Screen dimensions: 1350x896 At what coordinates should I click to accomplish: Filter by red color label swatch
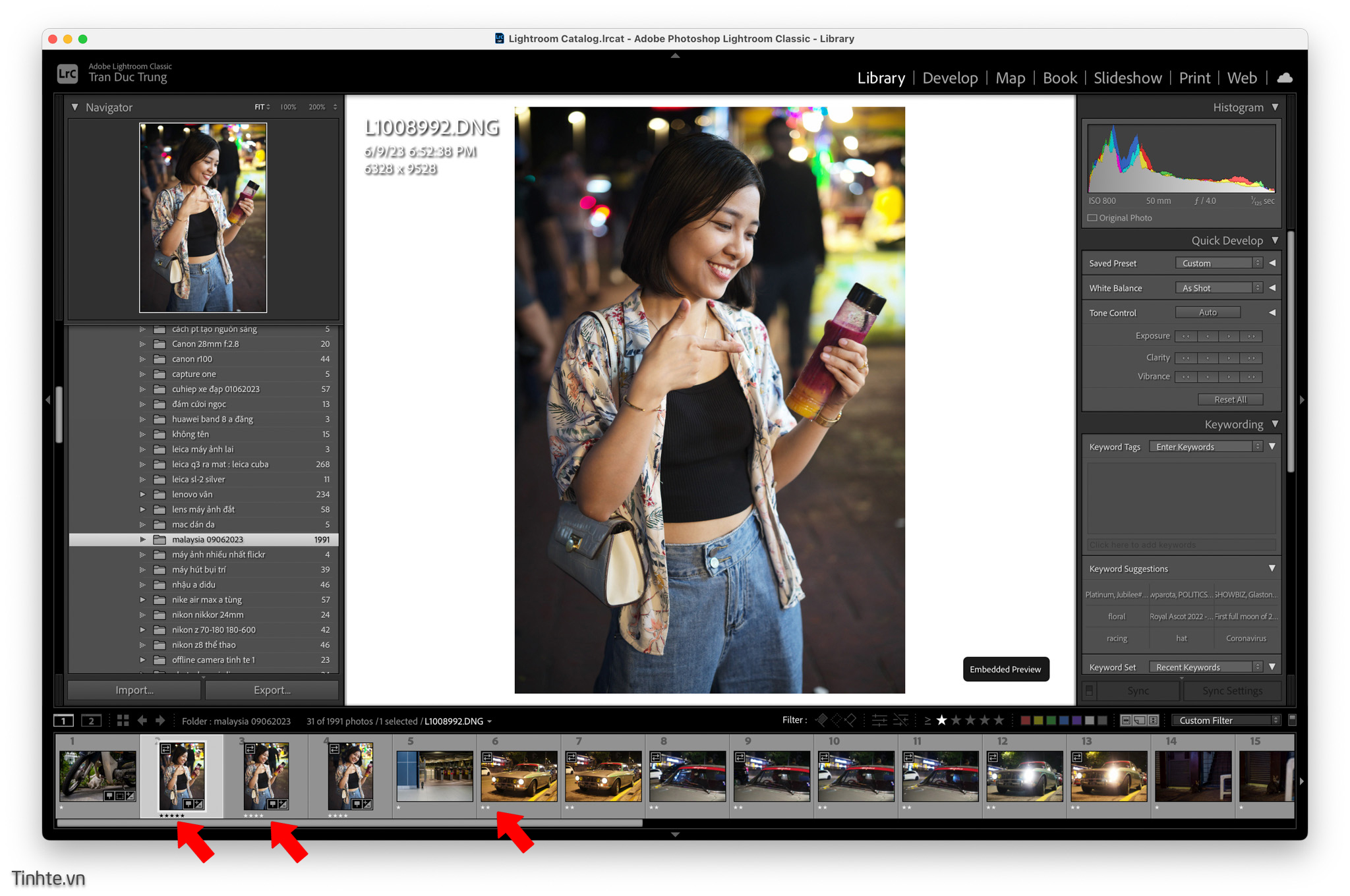[1025, 720]
